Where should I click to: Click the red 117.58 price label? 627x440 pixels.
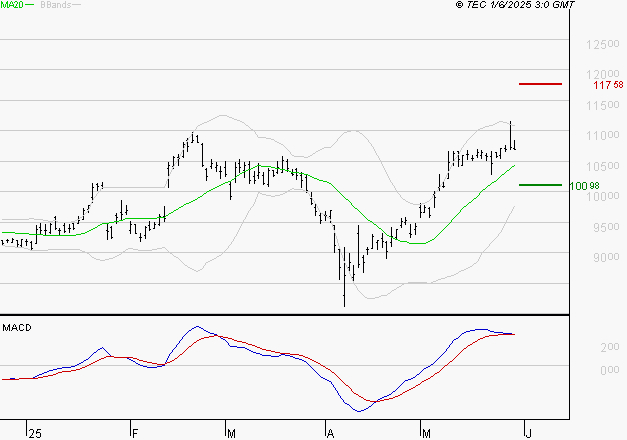tap(608, 85)
